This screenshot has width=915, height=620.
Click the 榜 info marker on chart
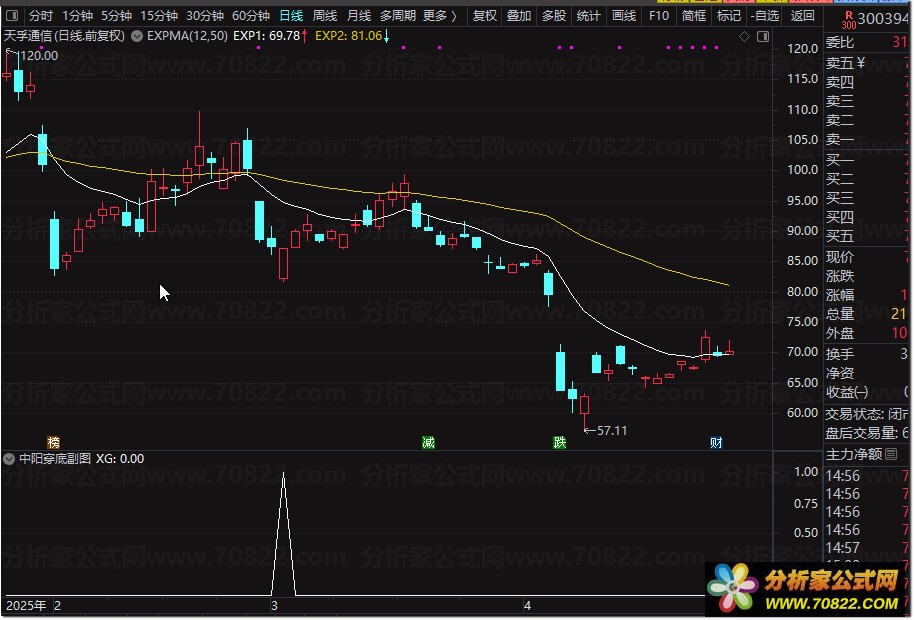click(x=54, y=442)
